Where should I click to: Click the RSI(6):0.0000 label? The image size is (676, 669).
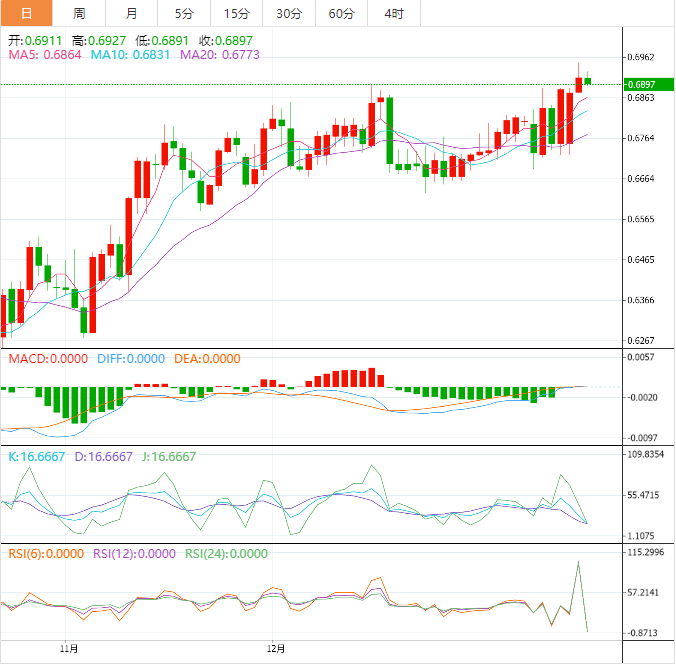click(46, 553)
